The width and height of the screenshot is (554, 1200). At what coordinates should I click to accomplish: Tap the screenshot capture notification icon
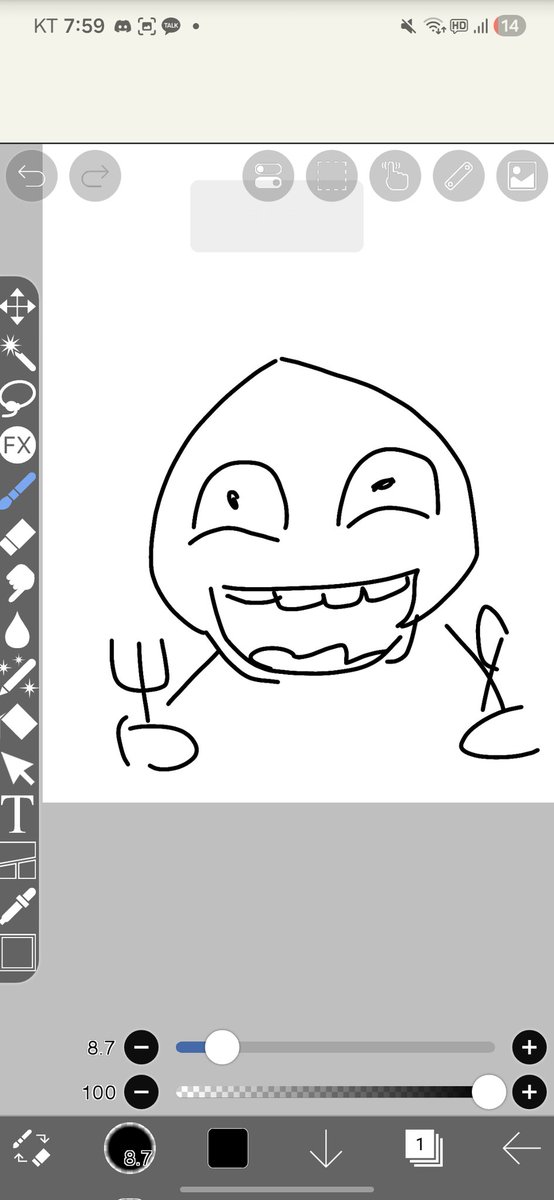147,27
